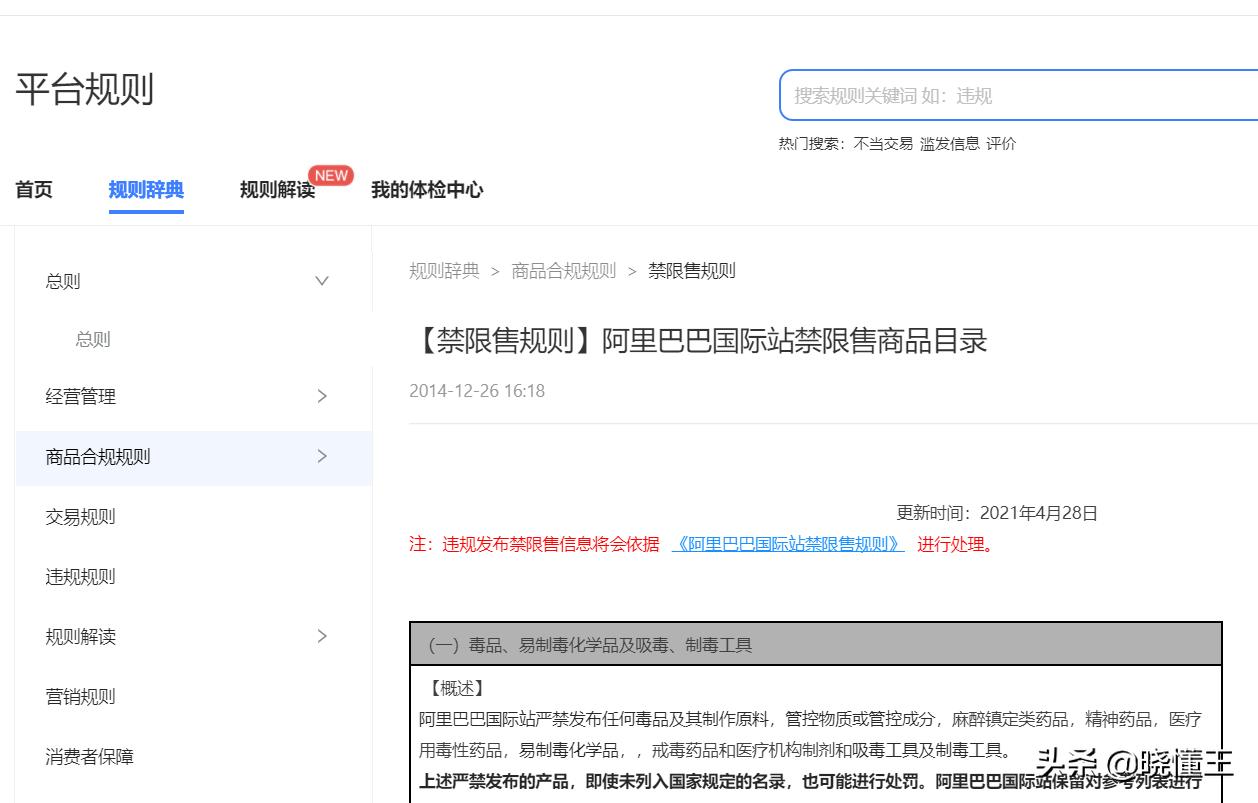Select 总则 sub-item under 总则

[92, 339]
